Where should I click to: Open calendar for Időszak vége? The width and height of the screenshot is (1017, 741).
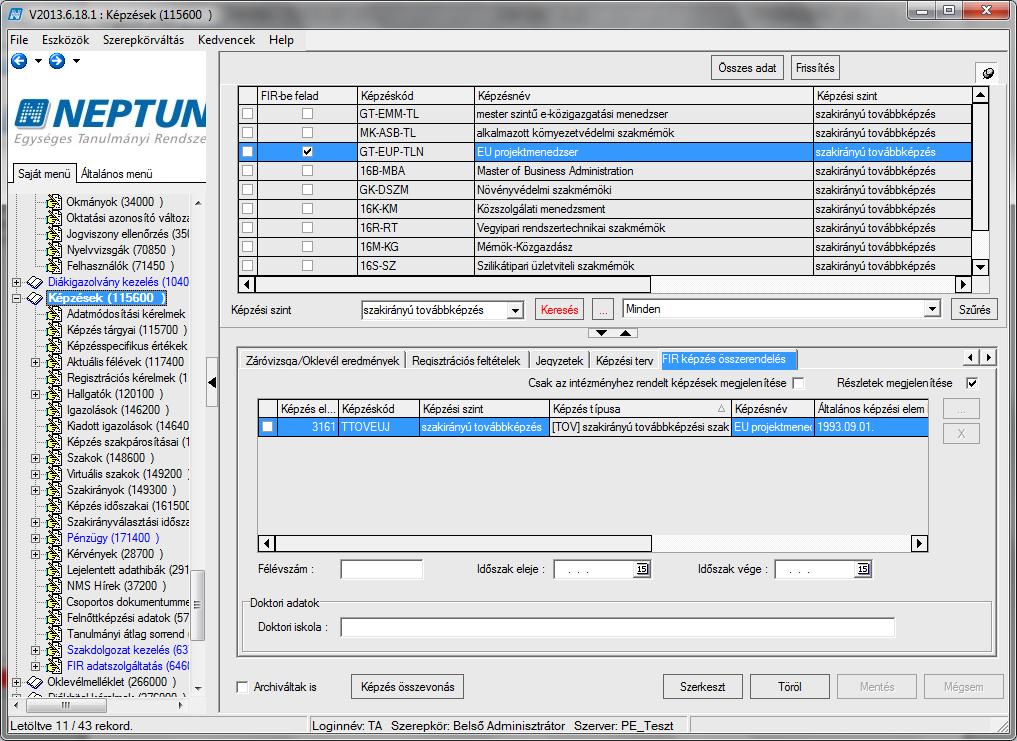click(x=862, y=569)
